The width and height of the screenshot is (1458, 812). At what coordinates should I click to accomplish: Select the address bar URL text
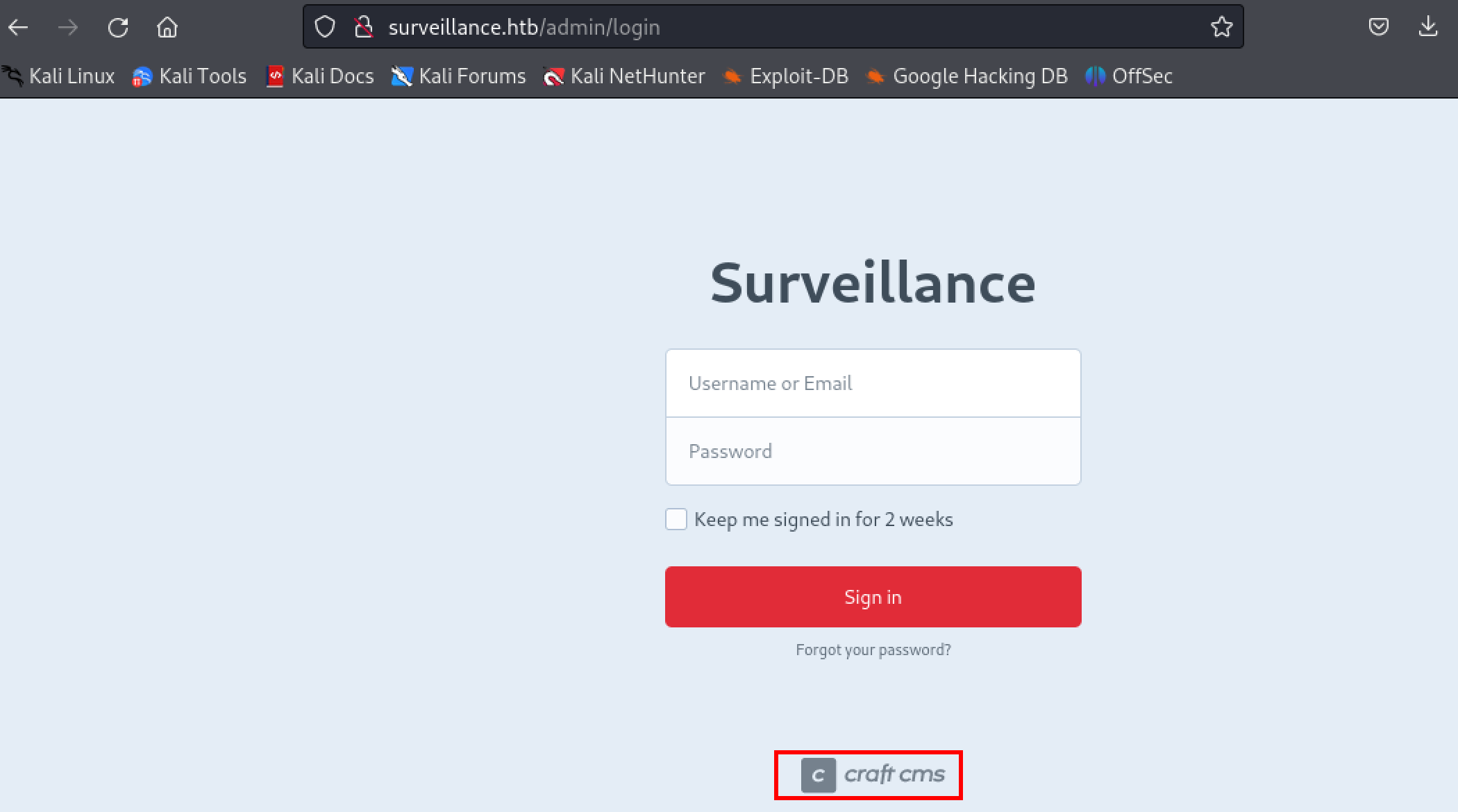[523, 27]
